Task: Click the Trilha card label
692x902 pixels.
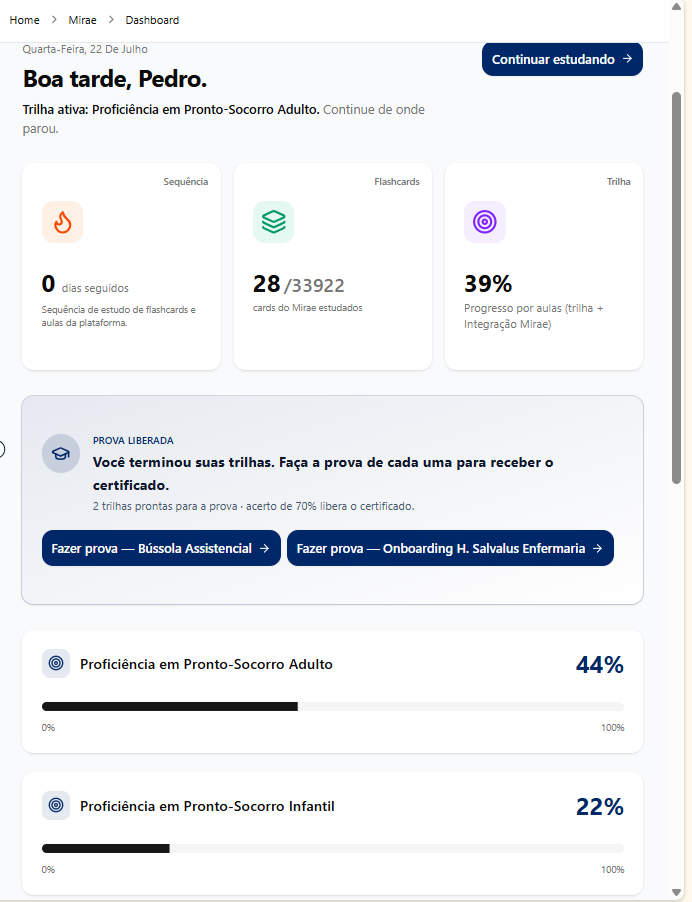Action: (x=618, y=182)
